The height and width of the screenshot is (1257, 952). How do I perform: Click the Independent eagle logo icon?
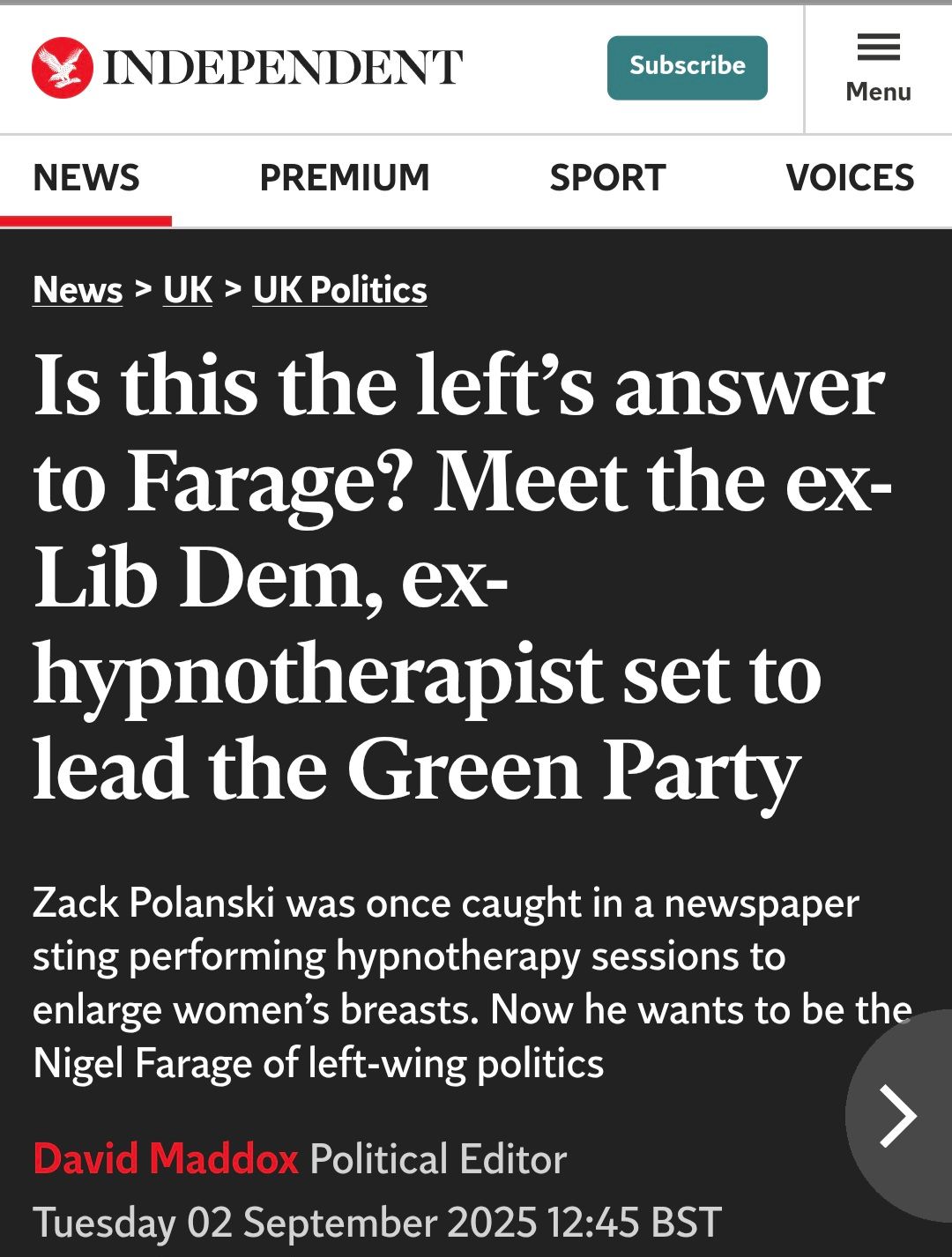tap(62, 67)
